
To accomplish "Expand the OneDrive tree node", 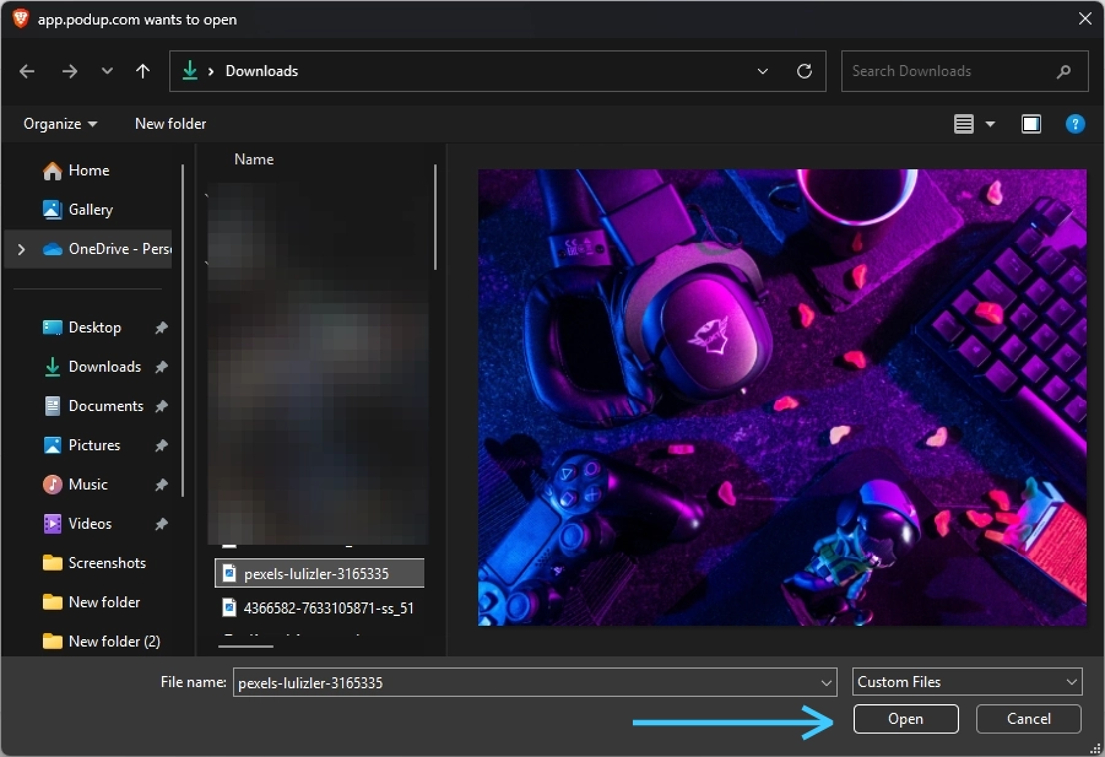I will tap(21, 249).
